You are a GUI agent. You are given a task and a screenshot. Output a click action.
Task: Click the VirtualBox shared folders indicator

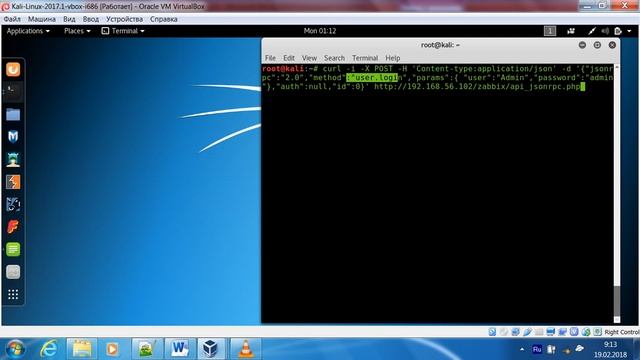(539, 332)
